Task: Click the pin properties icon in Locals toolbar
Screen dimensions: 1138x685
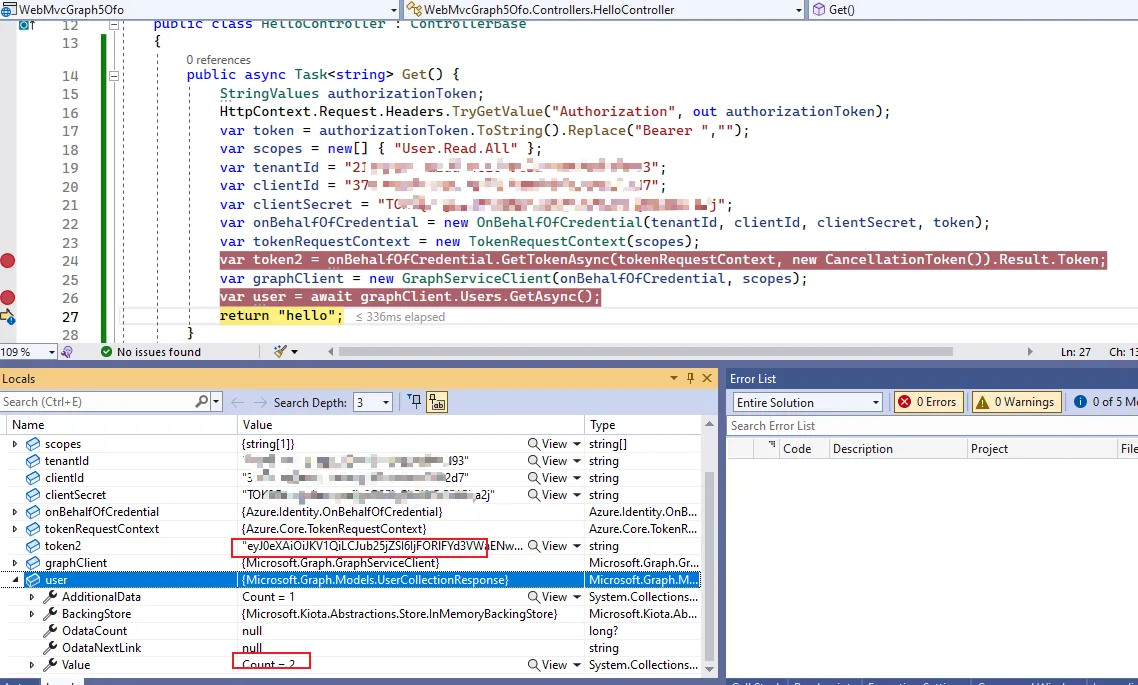Action: 414,401
